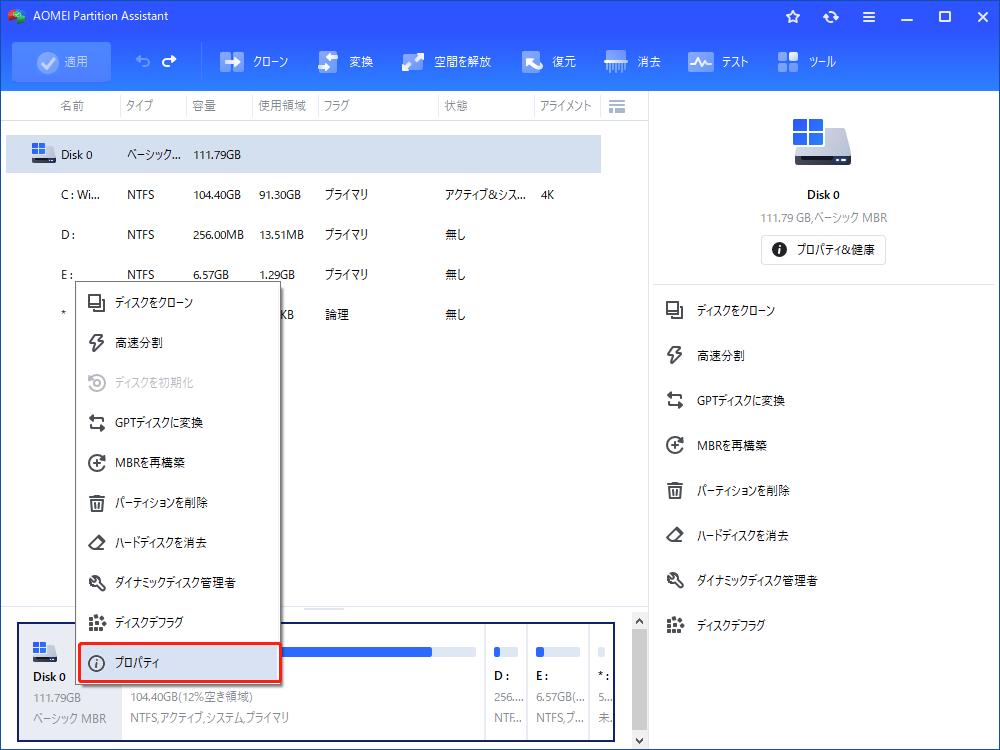
Task: Click the 91.30GB used space cell
Action: 279,195
